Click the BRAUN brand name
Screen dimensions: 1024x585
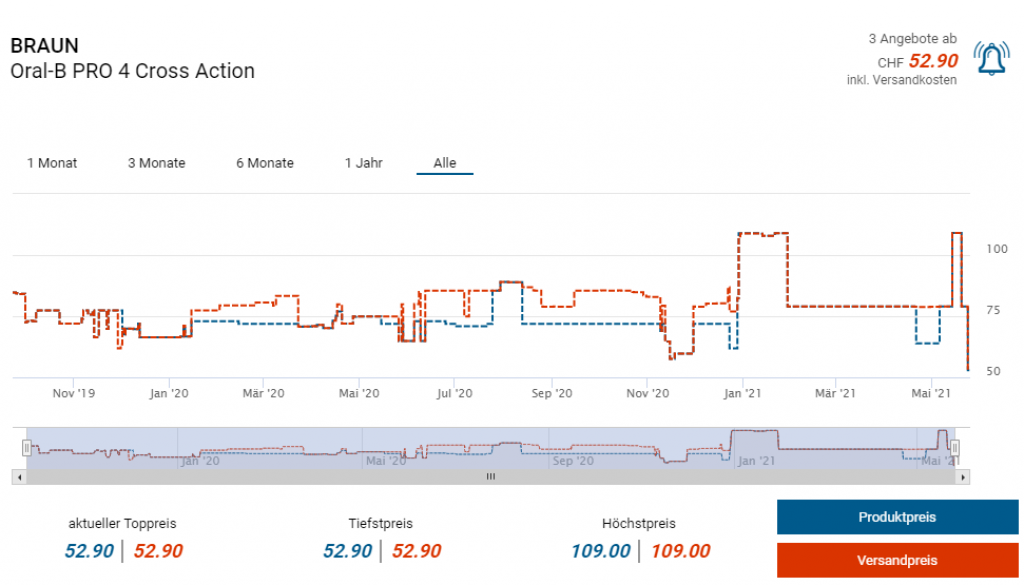[x=43, y=46]
